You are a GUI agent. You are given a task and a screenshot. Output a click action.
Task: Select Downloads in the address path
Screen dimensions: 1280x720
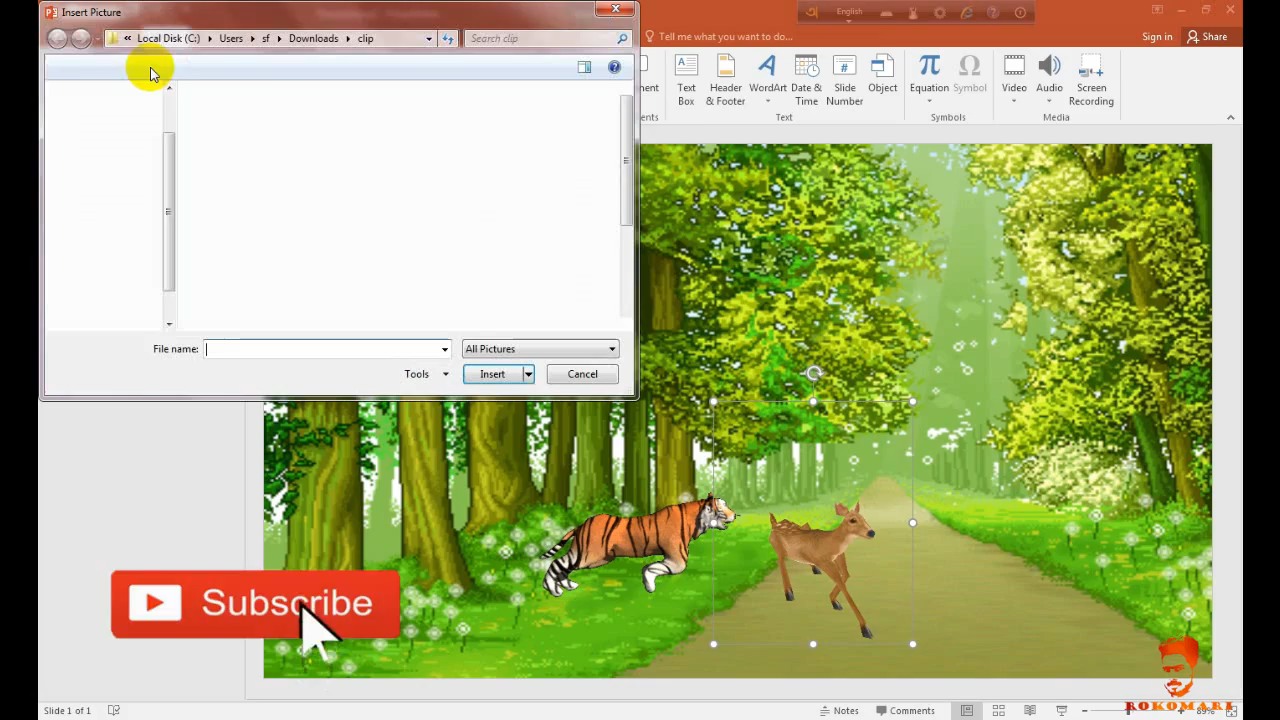click(x=314, y=39)
